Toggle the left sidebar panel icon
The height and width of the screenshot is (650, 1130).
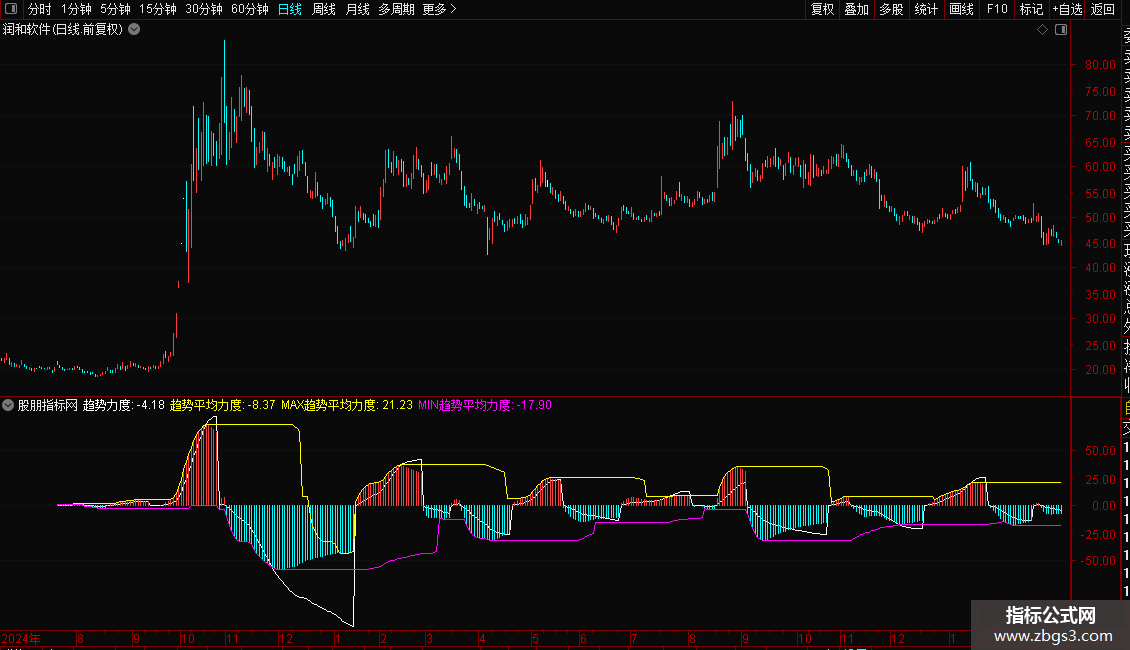10,9
